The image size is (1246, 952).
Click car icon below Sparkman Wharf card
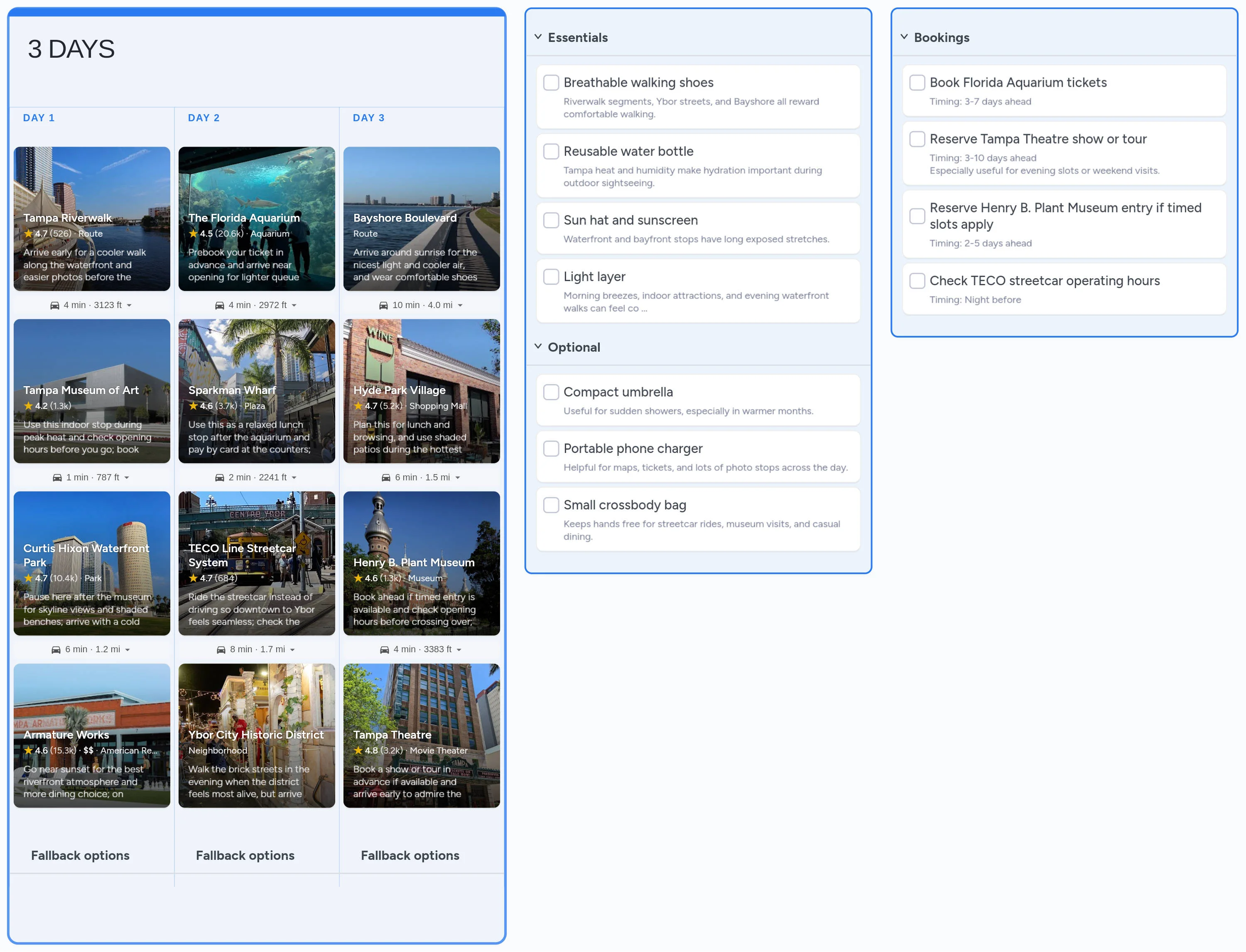pos(219,478)
